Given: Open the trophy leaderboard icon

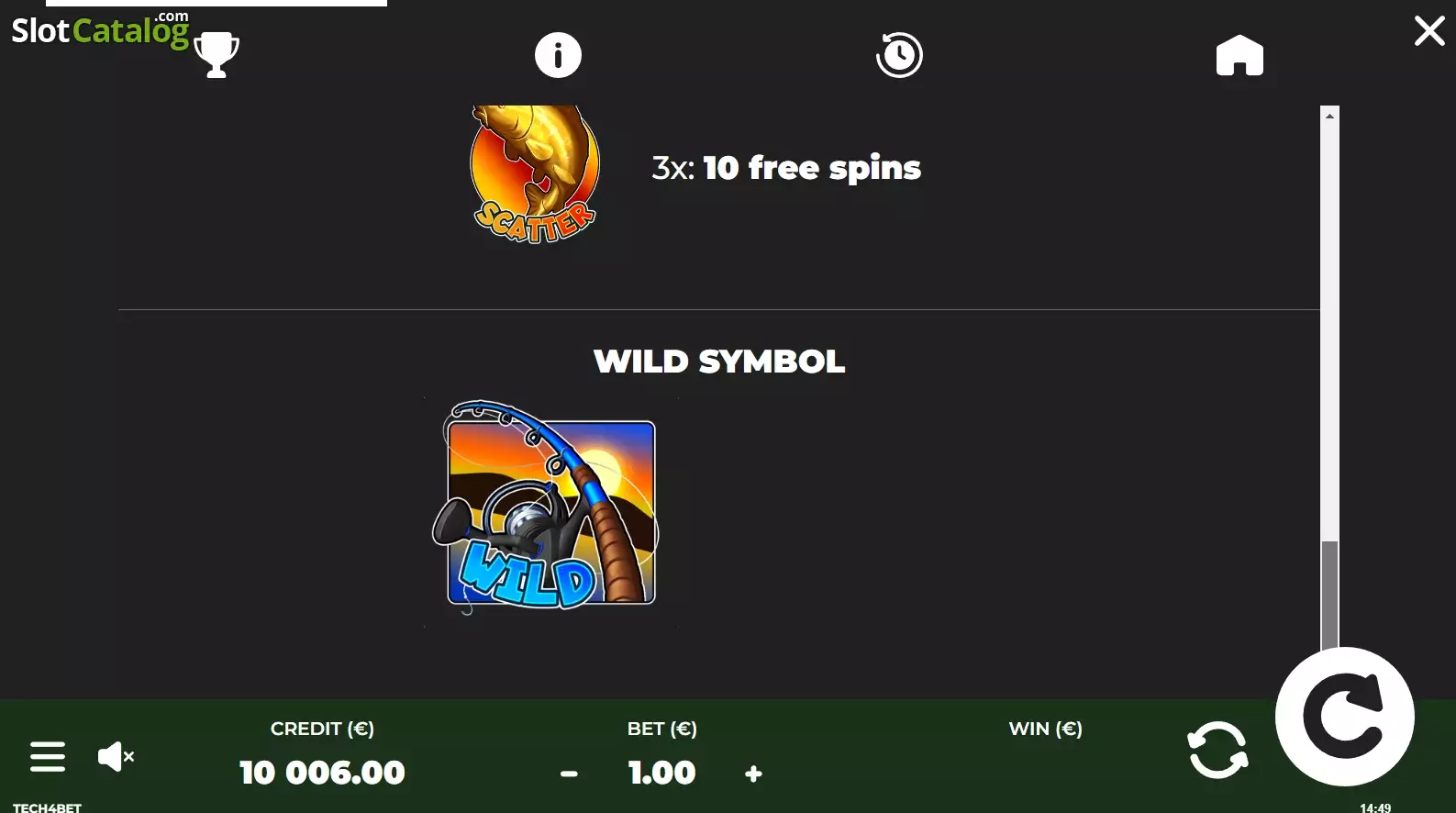Looking at the screenshot, I should tap(217, 55).
